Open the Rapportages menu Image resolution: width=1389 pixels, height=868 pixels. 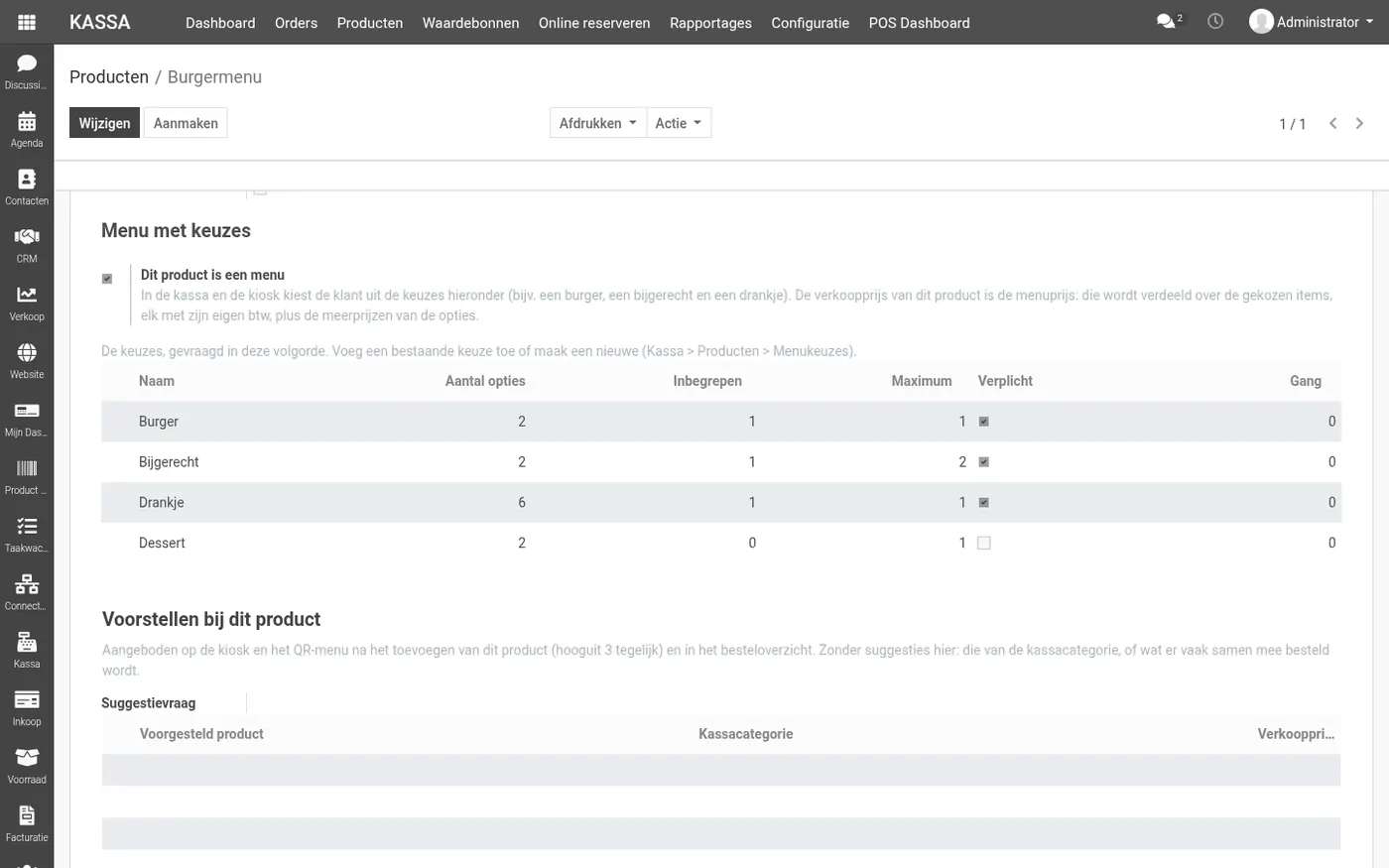tap(710, 23)
